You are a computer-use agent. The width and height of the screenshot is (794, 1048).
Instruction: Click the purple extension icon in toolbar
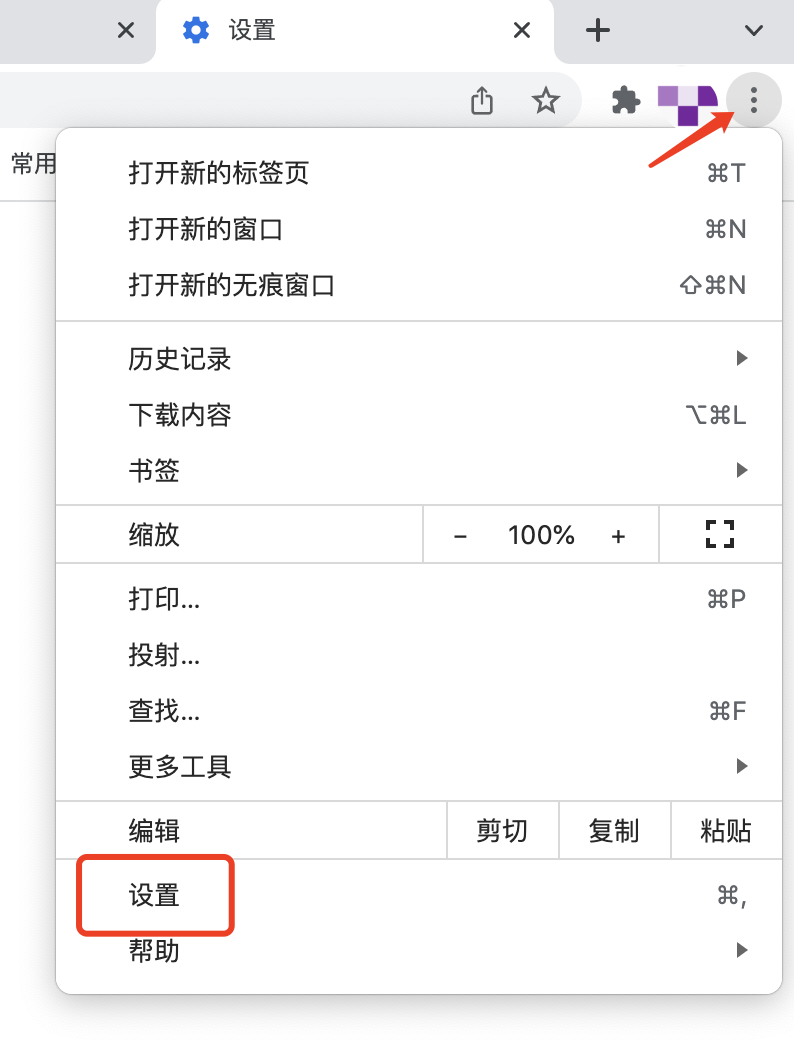(687, 103)
